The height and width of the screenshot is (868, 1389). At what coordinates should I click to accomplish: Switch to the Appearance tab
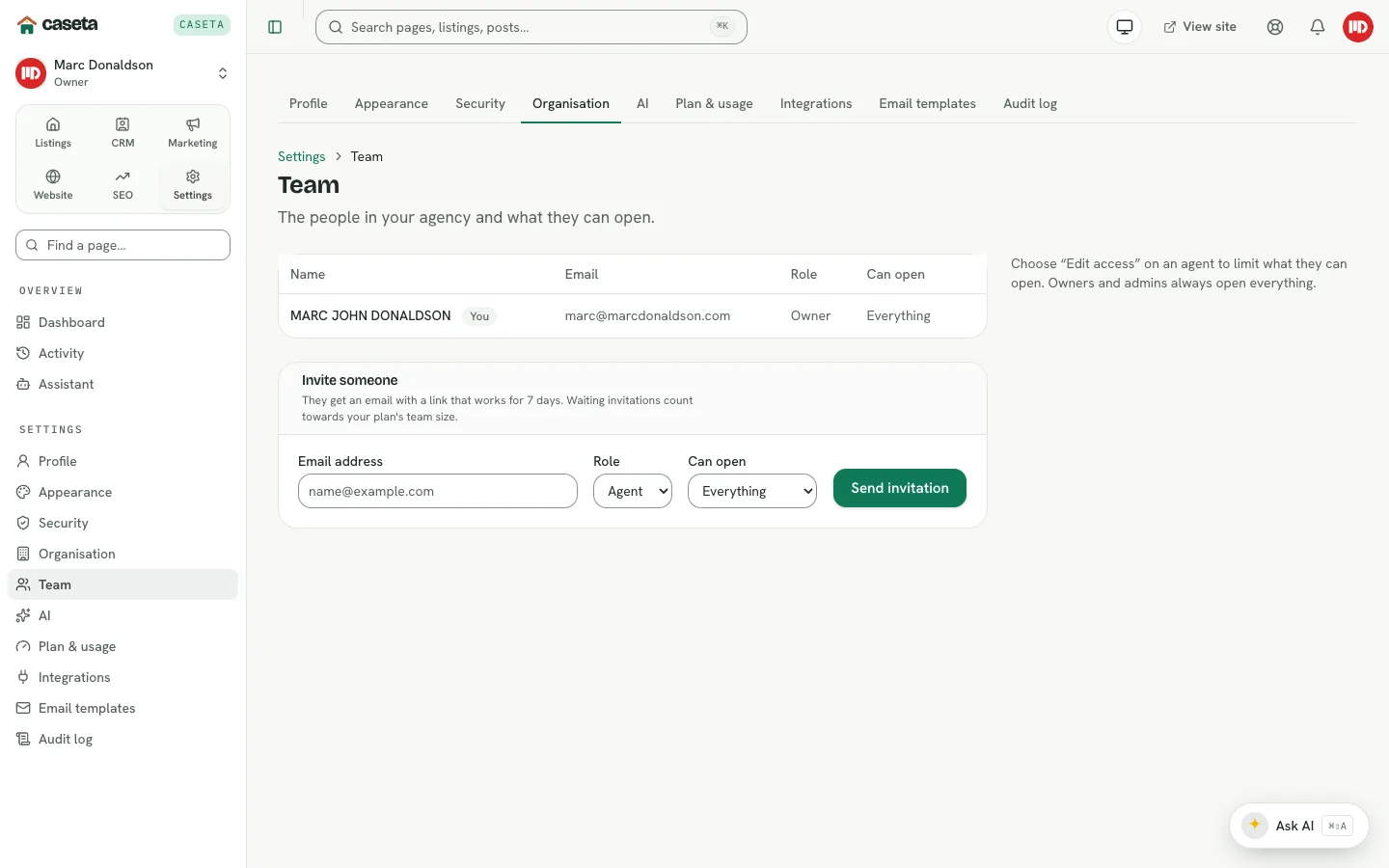point(392,103)
